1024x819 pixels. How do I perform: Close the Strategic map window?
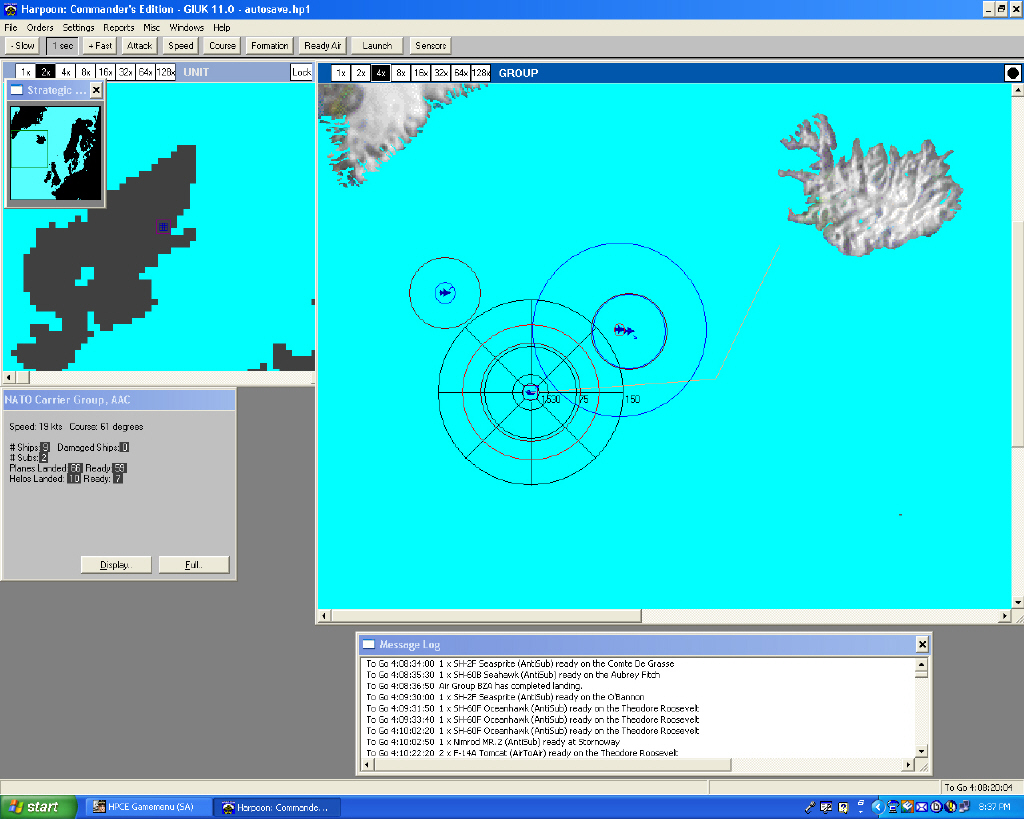pyautogui.click(x=96, y=90)
